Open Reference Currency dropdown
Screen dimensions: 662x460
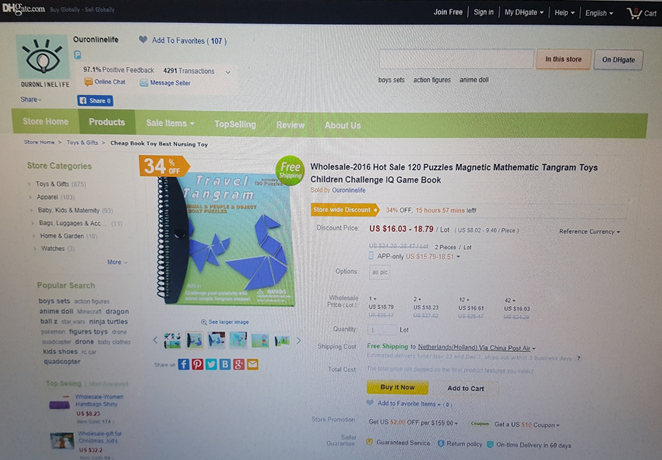click(589, 231)
